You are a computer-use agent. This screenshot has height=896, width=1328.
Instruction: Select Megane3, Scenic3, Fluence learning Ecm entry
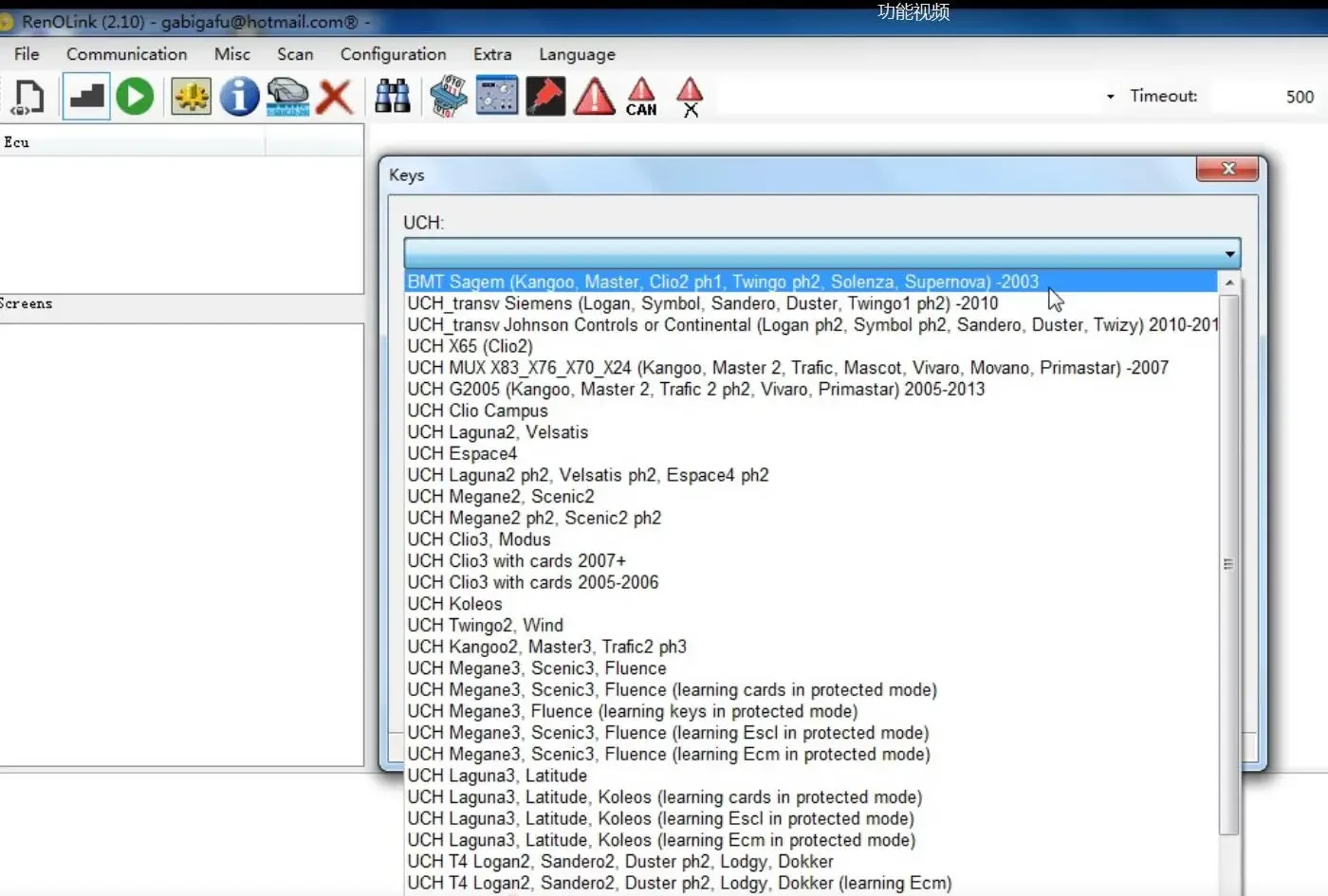pyautogui.click(x=811, y=755)
